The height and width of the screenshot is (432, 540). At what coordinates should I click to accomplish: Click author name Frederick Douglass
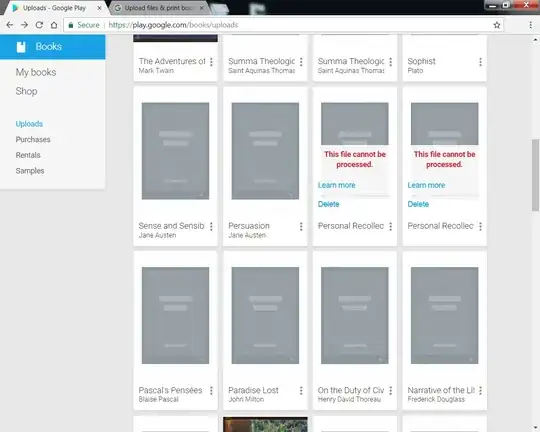click(x=436, y=399)
